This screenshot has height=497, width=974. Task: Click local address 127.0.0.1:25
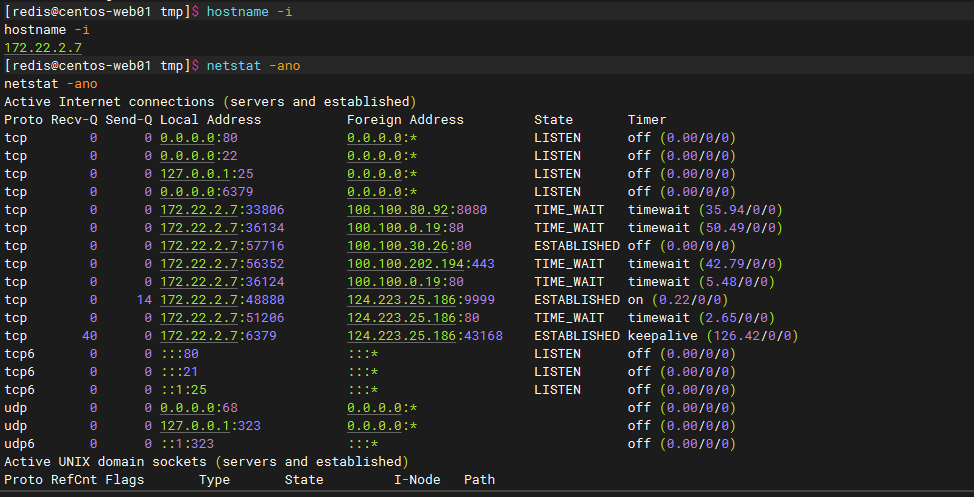(x=198, y=174)
